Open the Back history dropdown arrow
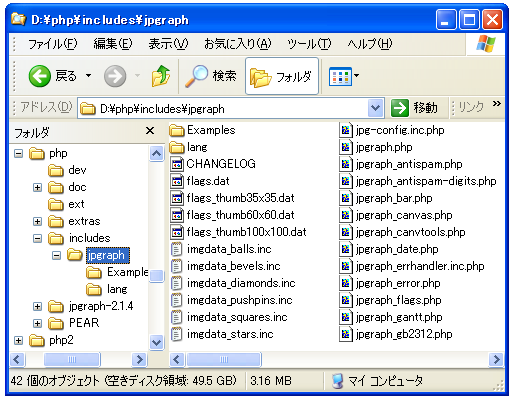The image size is (510, 398). pyautogui.click(x=88, y=76)
